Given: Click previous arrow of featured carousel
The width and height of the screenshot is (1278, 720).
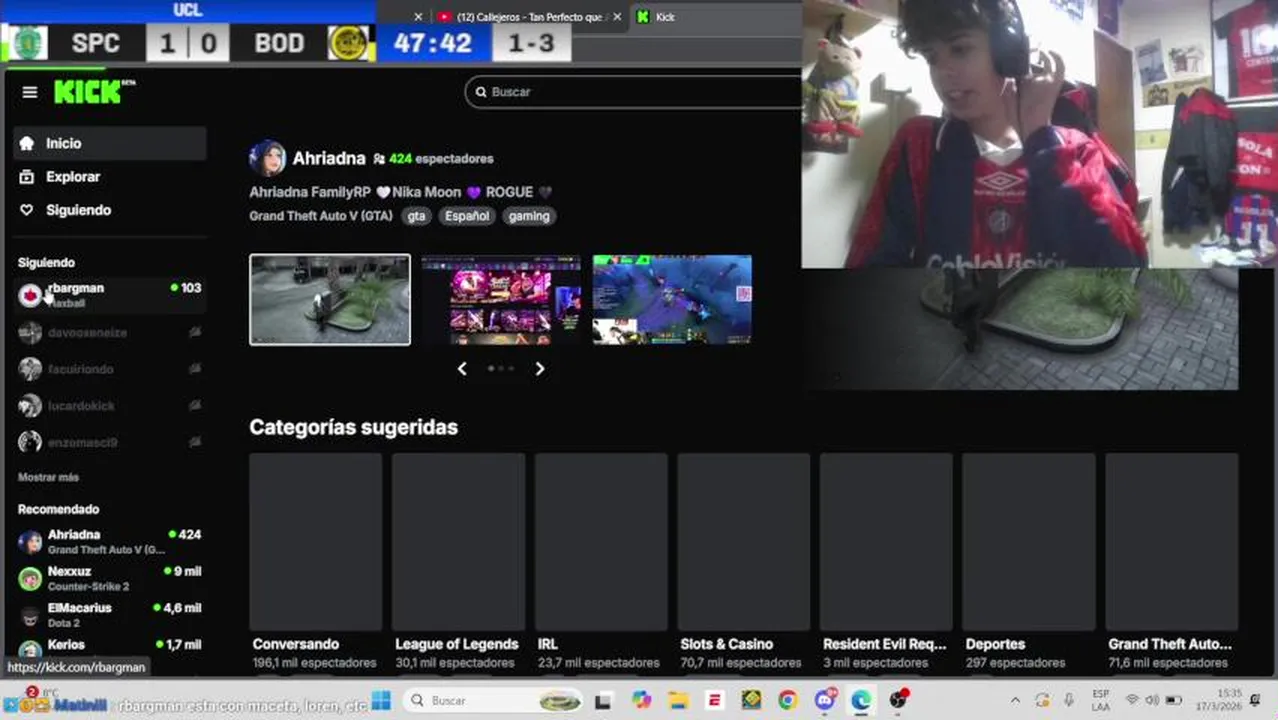Looking at the screenshot, I should (462, 369).
